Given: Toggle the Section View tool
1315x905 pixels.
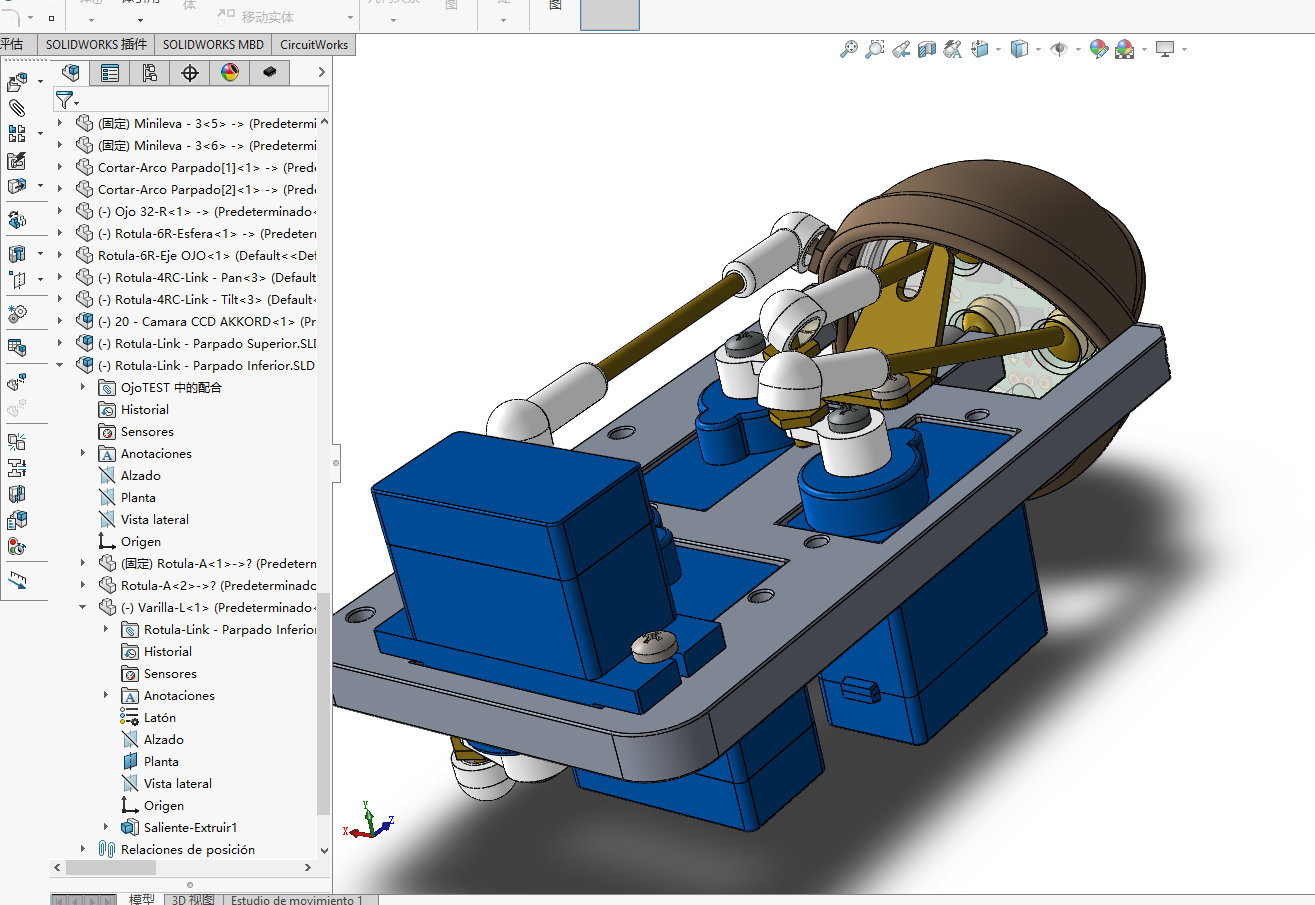Looking at the screenshot, I should click(x=926, y=48).
